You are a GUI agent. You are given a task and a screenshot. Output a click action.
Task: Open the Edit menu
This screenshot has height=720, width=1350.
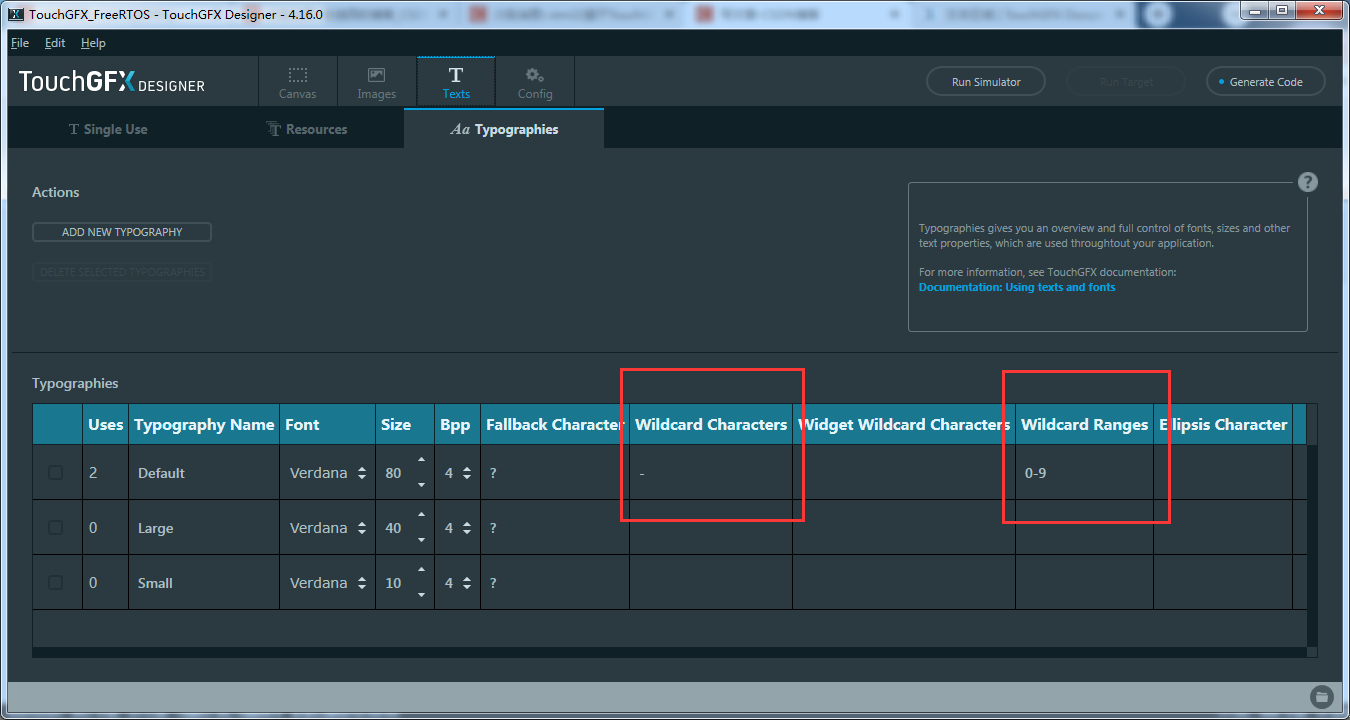(x=55, y=43)
